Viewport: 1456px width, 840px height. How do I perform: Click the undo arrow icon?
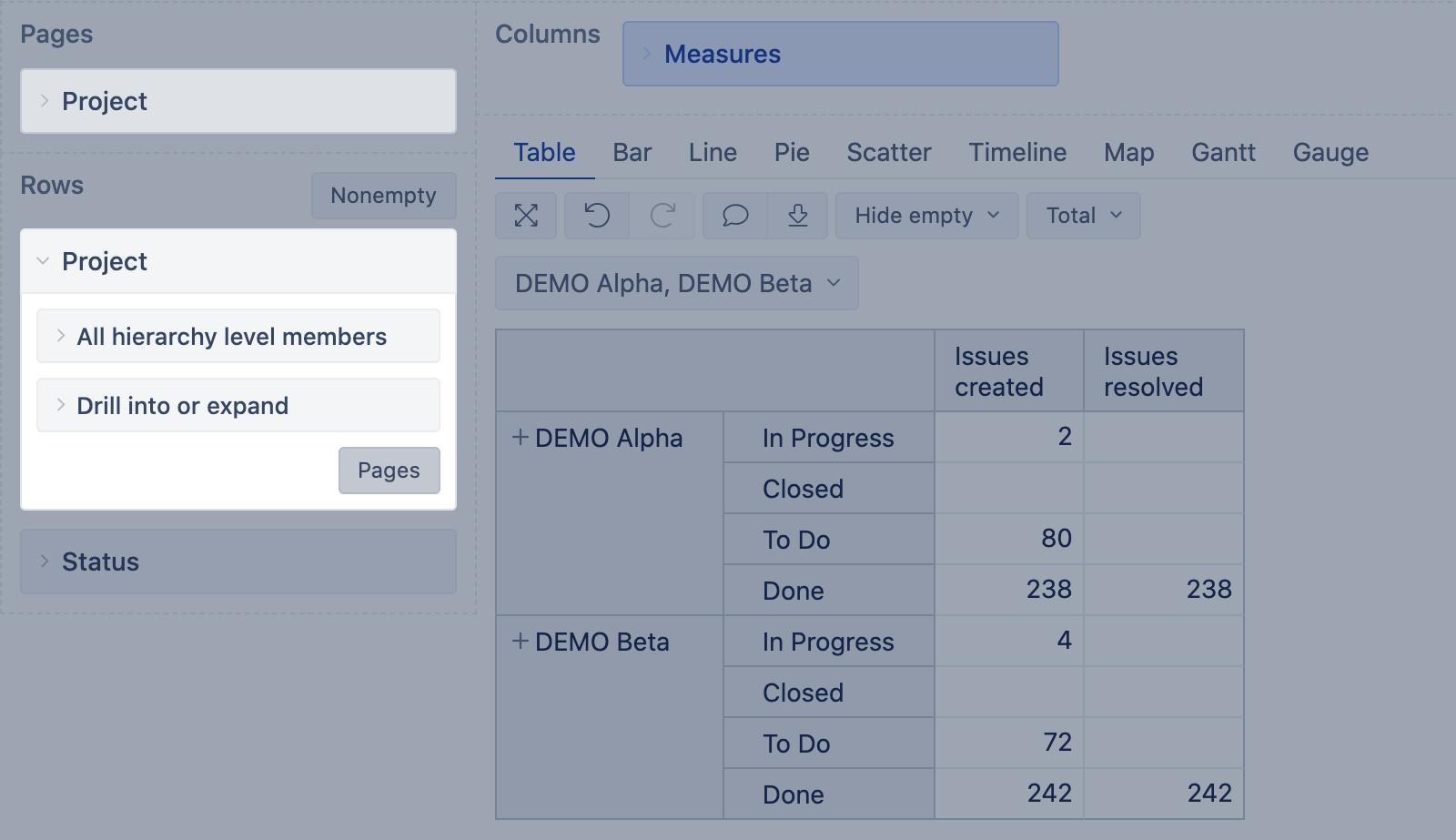coord(597,216)
